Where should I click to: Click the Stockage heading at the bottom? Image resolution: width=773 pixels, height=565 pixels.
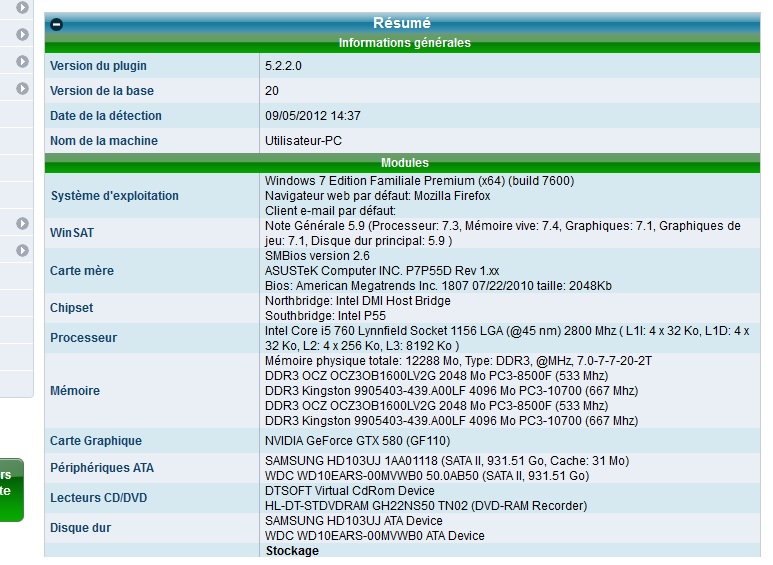(x=292, y=551)
